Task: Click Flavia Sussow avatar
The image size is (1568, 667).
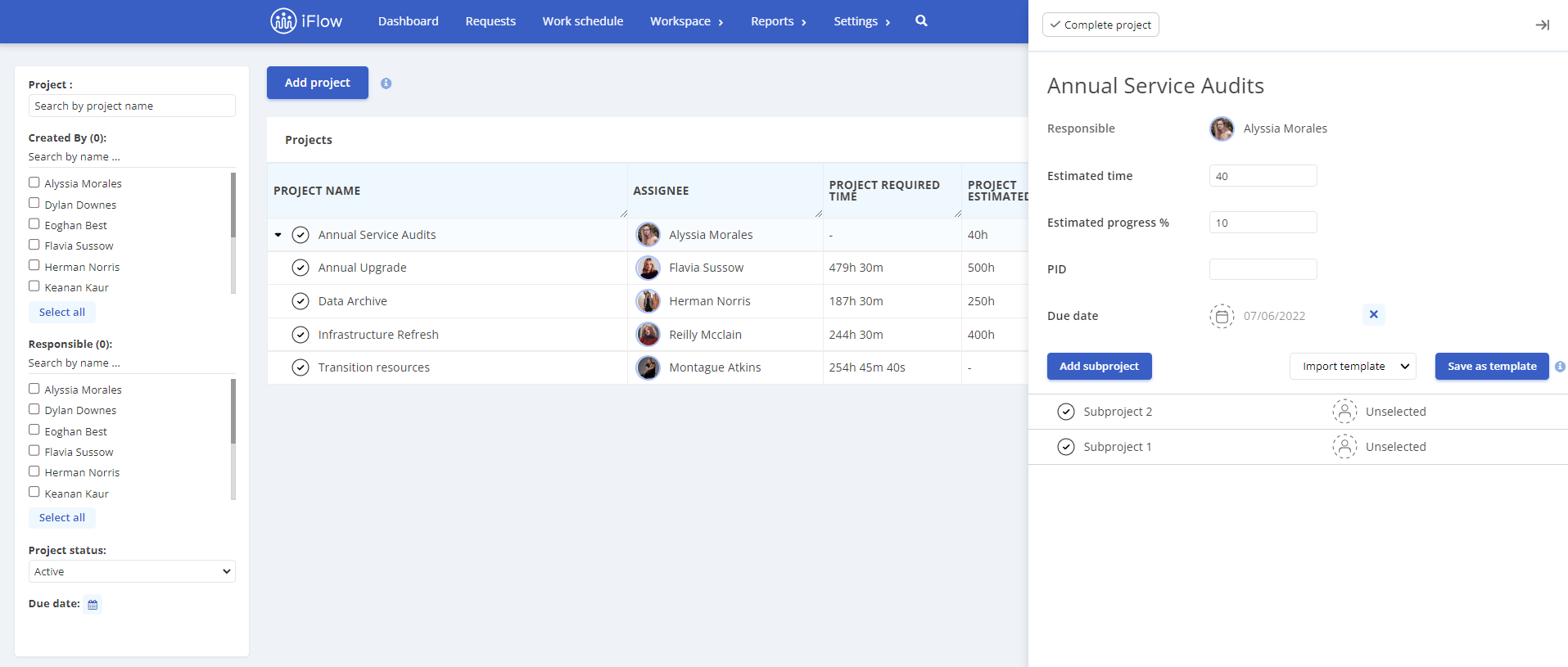Action: (x=648, y=268)
